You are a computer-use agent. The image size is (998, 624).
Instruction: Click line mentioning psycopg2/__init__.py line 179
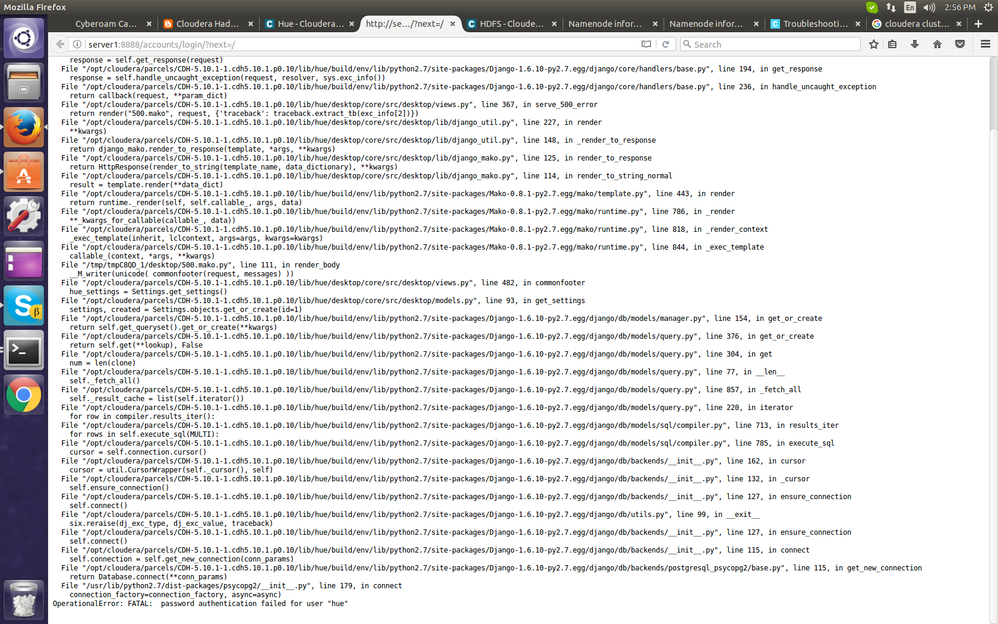coord(232,585)
